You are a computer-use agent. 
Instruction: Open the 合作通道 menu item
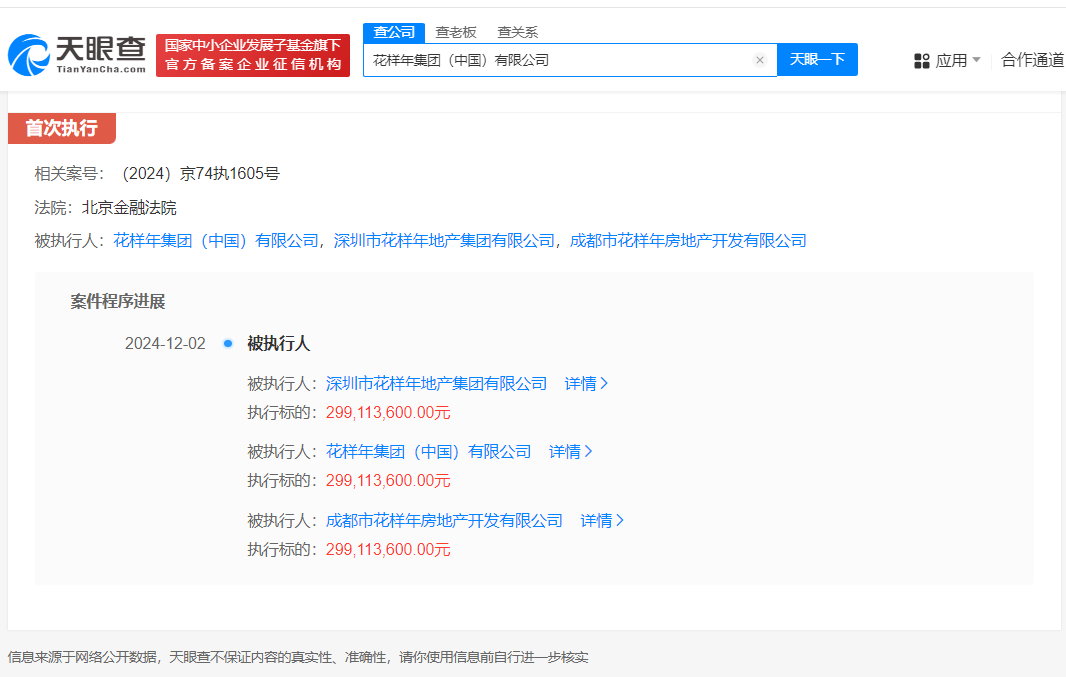(x=1033, y=60)
